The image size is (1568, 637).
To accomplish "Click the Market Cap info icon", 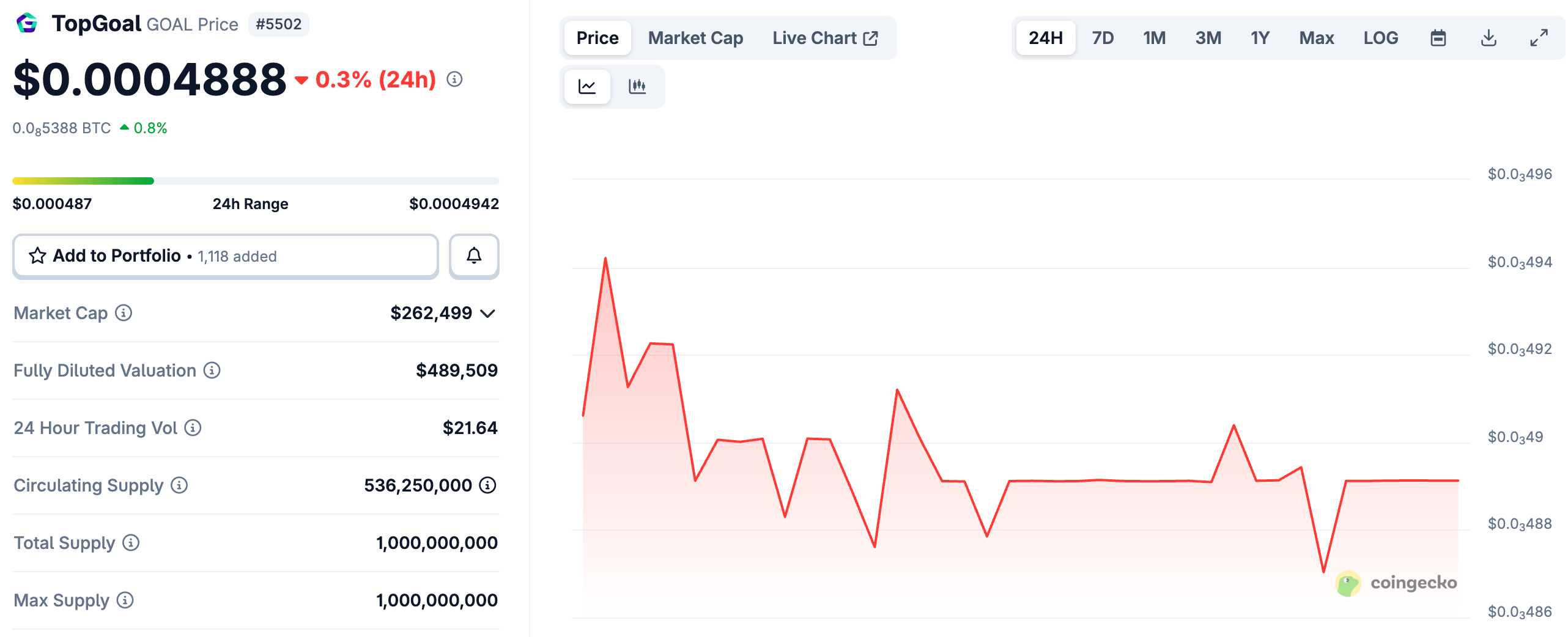I will 124,313.
